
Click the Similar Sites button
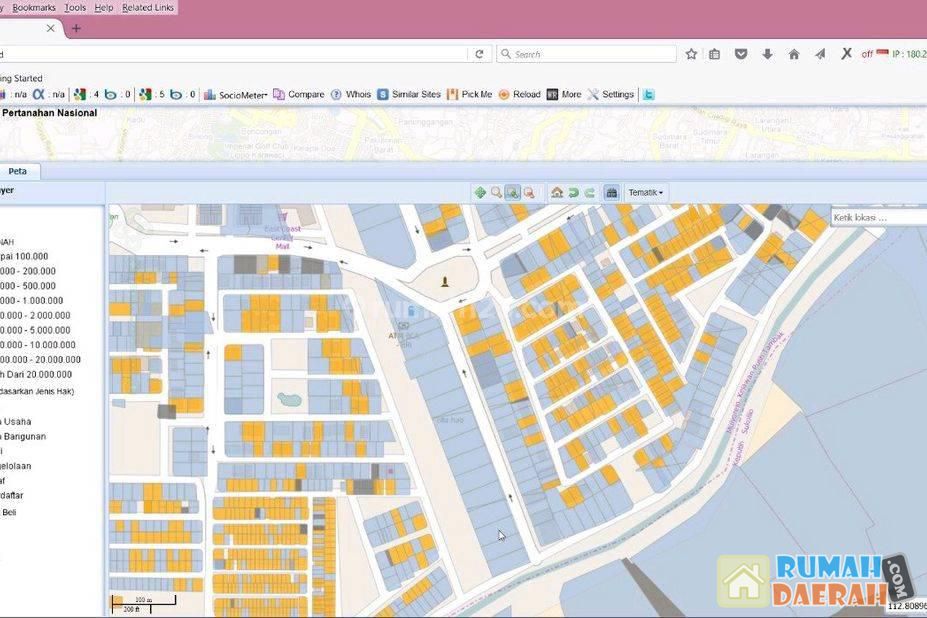(409, 95)
